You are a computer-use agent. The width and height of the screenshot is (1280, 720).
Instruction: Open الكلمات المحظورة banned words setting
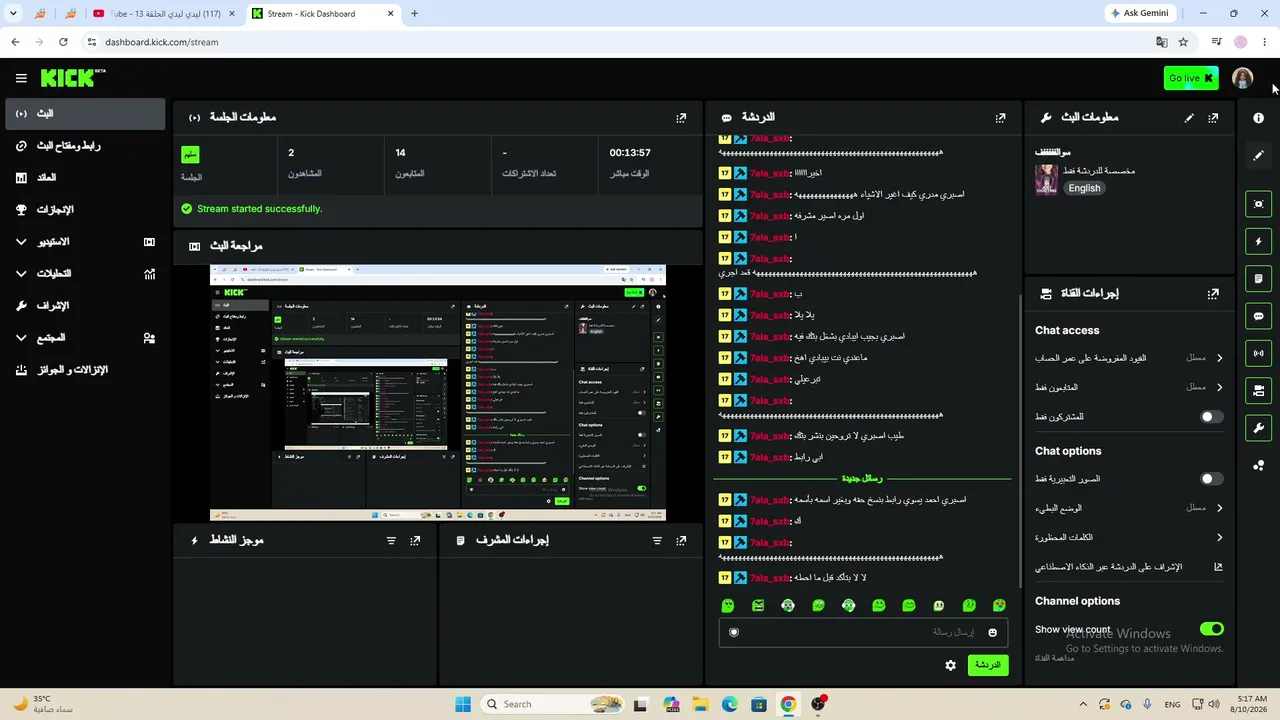pos(1129,537)
